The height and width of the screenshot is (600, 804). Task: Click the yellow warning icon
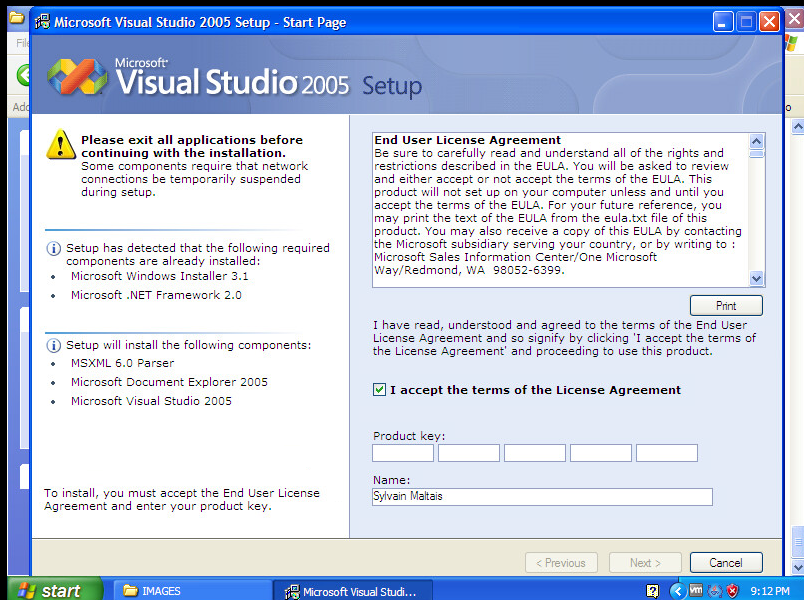(x=61, y=145)
